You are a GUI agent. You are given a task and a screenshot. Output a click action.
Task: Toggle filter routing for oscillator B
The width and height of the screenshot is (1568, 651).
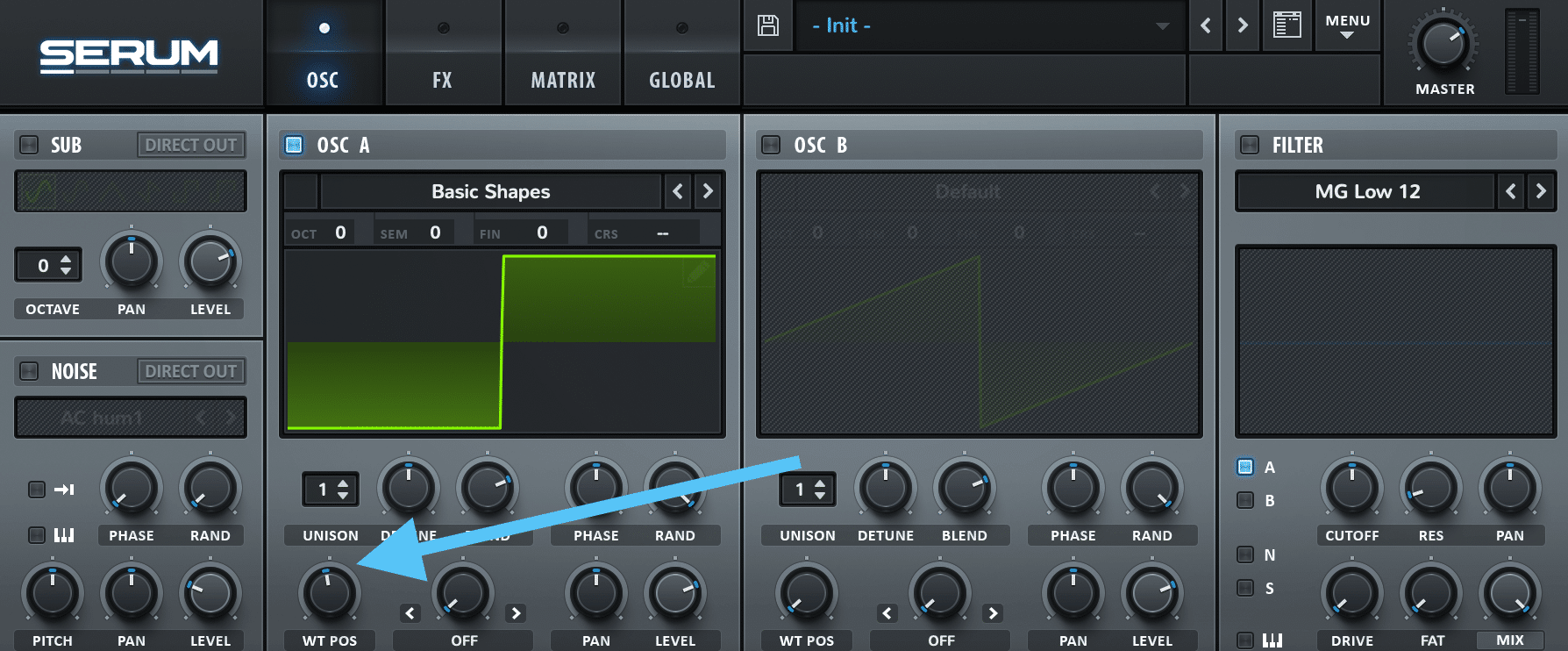(1245, 500)
